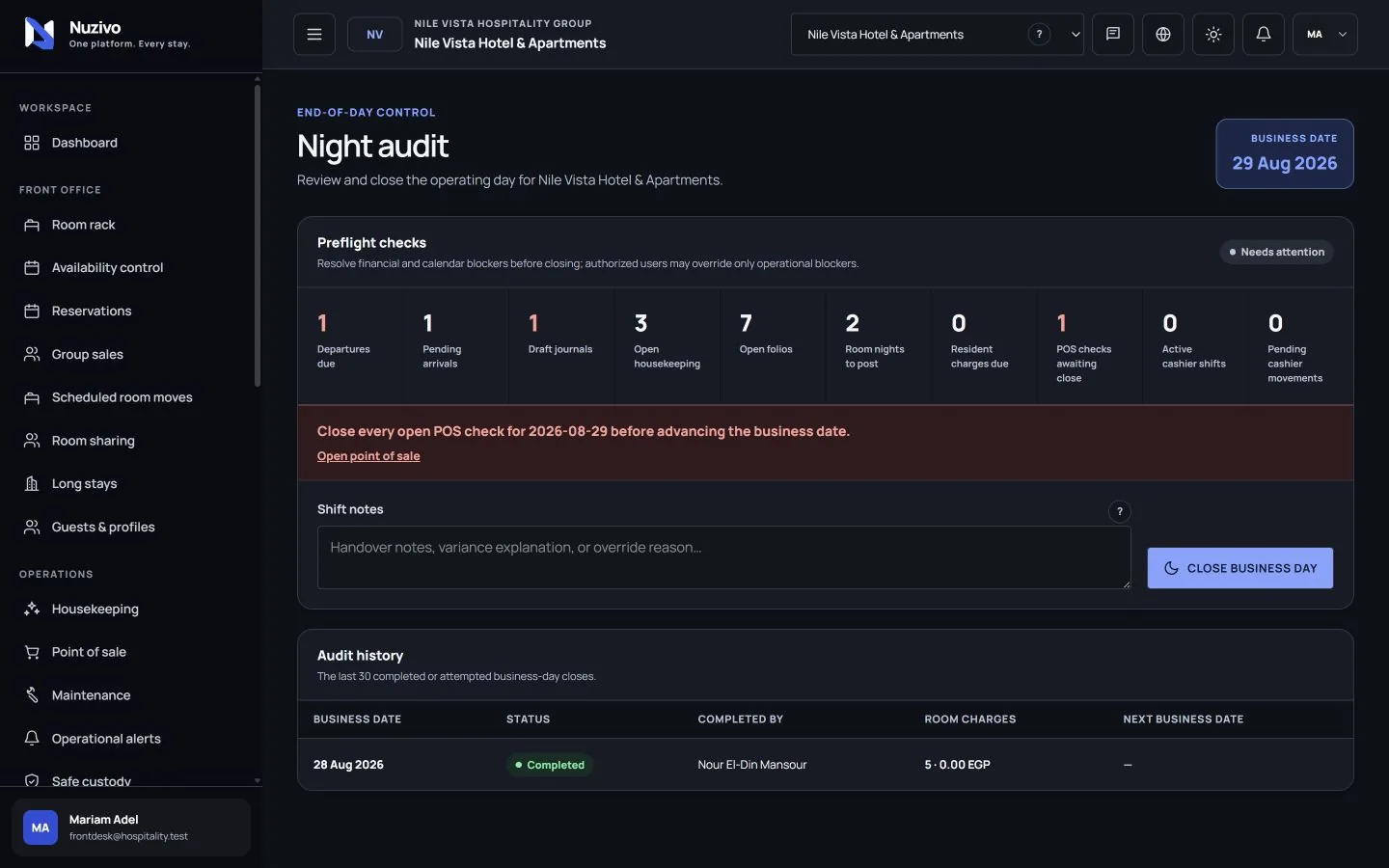
Task: Click the Draft journals tile
Action: tap(561, 346)
